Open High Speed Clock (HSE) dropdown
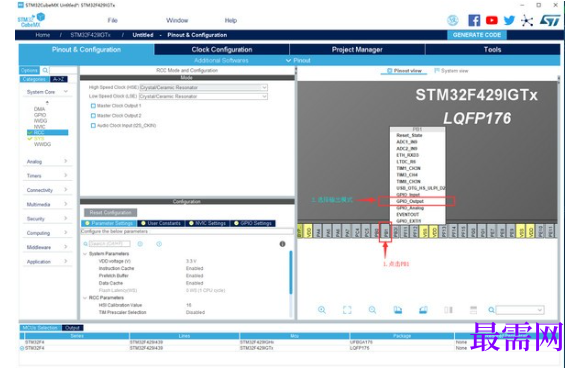This screenshot has width=582, height=368. tap(203, 87)
